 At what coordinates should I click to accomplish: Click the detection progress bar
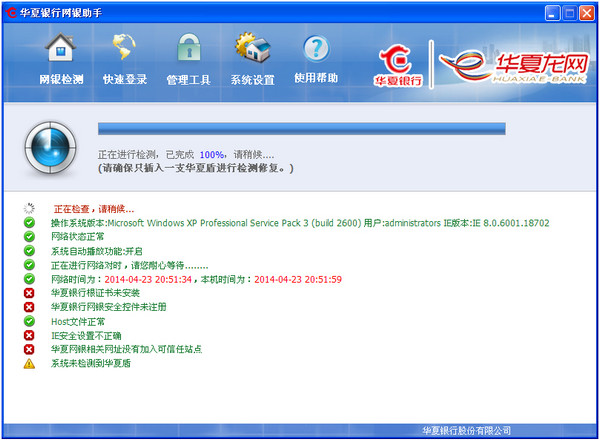[x=302, y=129]
